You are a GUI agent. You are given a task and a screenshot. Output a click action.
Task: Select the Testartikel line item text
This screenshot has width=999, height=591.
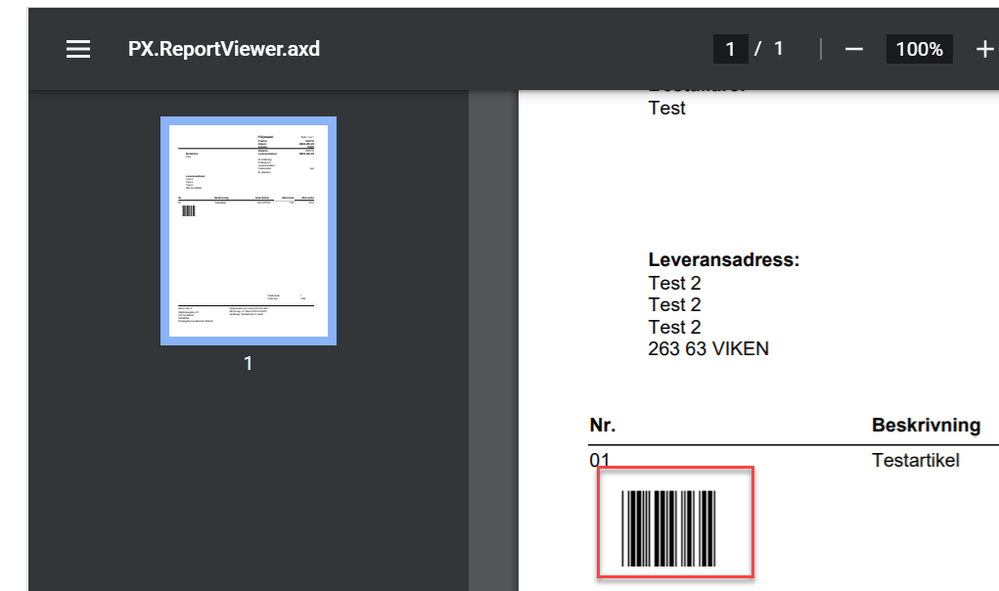917,460
